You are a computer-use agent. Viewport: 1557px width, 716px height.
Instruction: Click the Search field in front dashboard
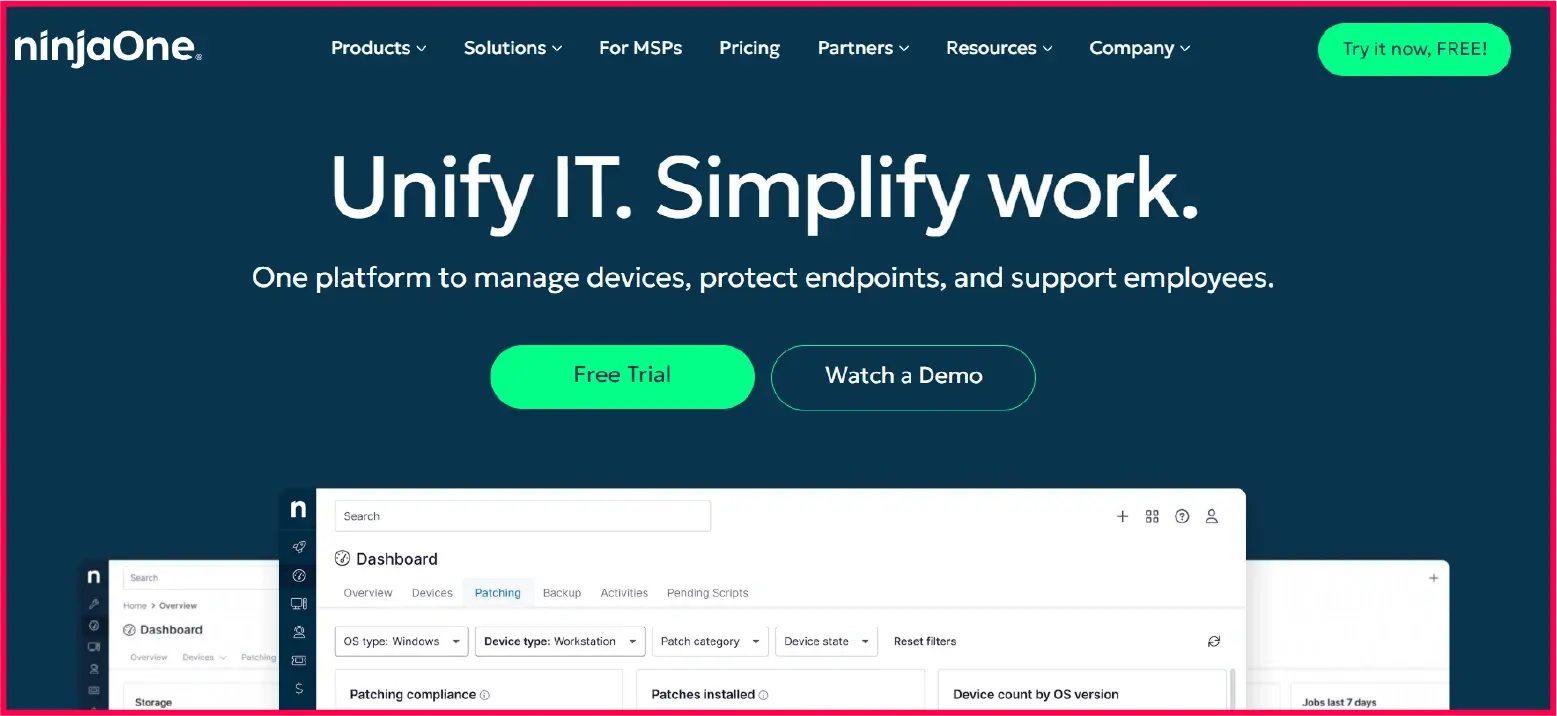point(523,516)
